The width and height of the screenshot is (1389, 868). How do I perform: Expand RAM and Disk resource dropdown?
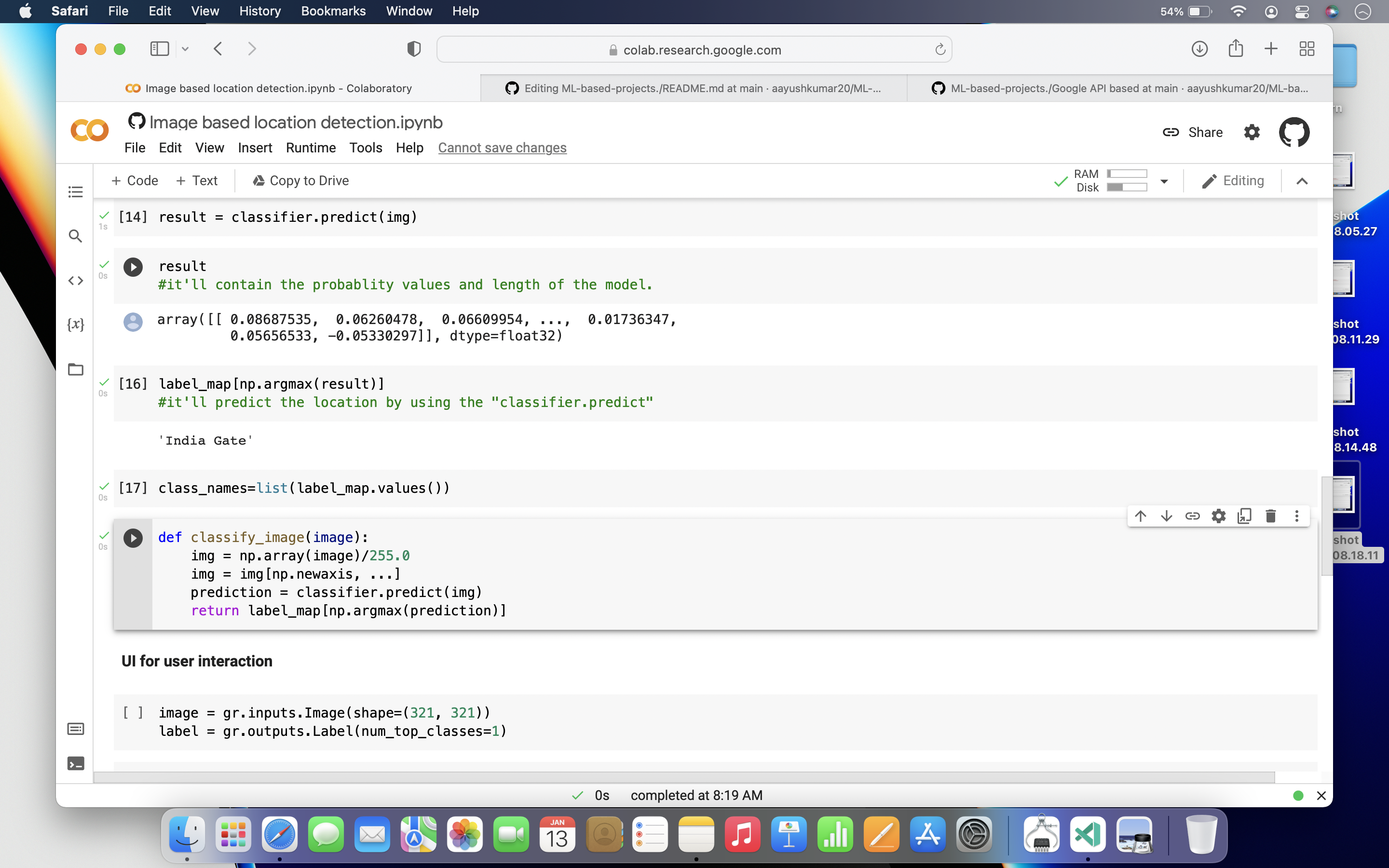[1164, 181]
